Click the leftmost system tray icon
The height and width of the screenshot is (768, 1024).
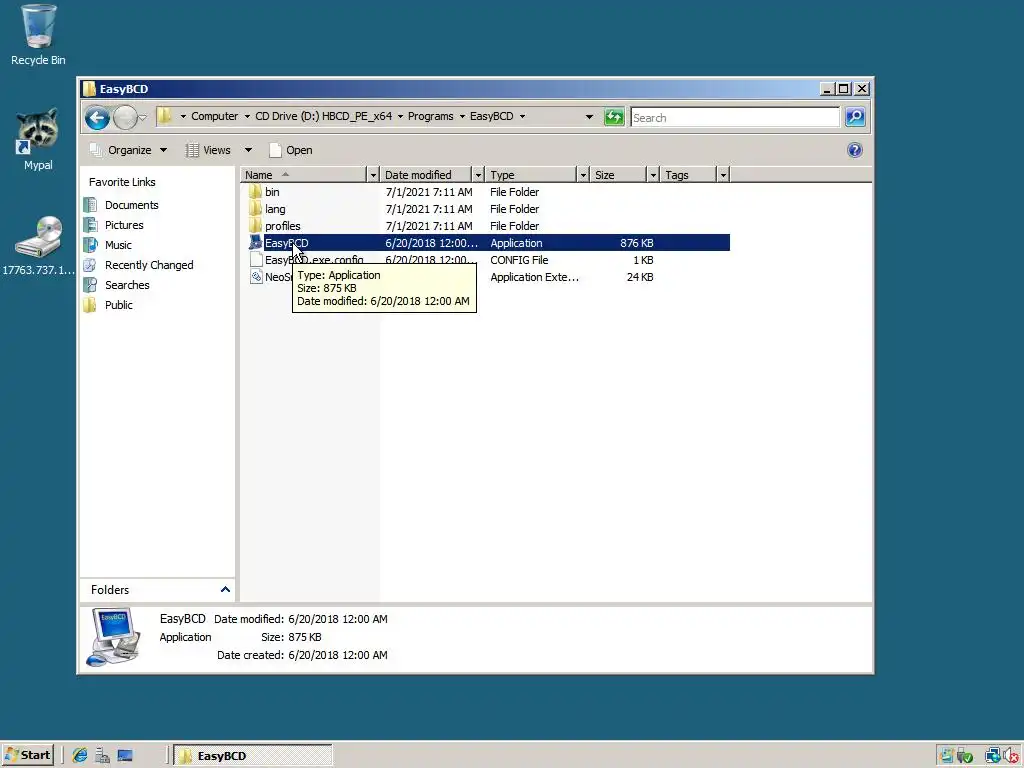click(946, 756)
